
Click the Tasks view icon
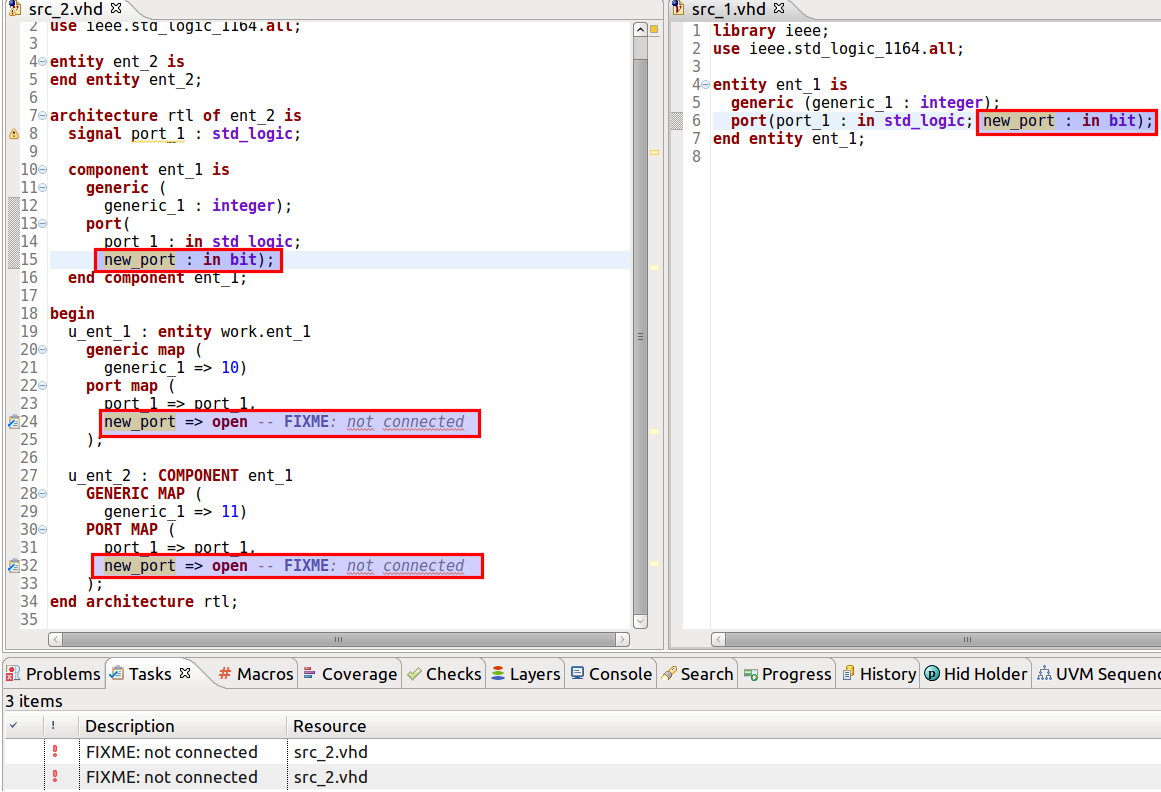click(119, 673)
